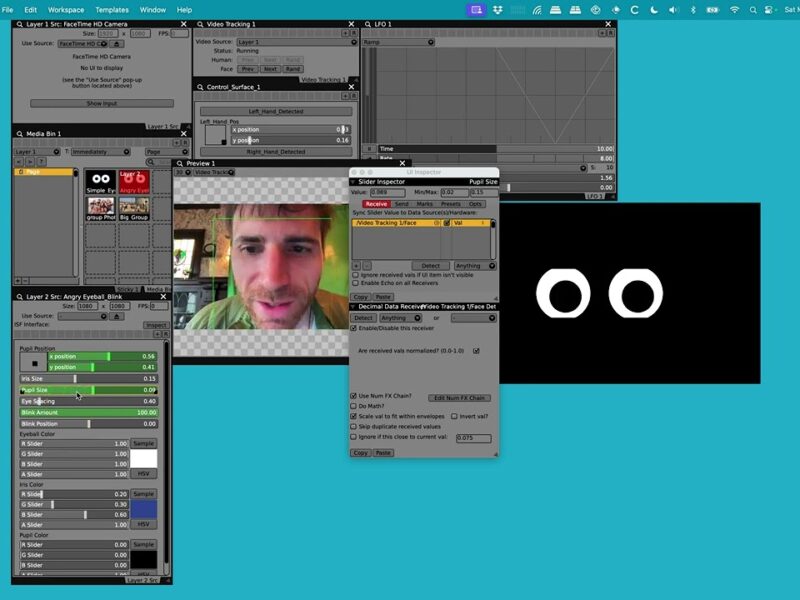
Task: Click the blue Iris Color swatch
Action: click(143, 509)
